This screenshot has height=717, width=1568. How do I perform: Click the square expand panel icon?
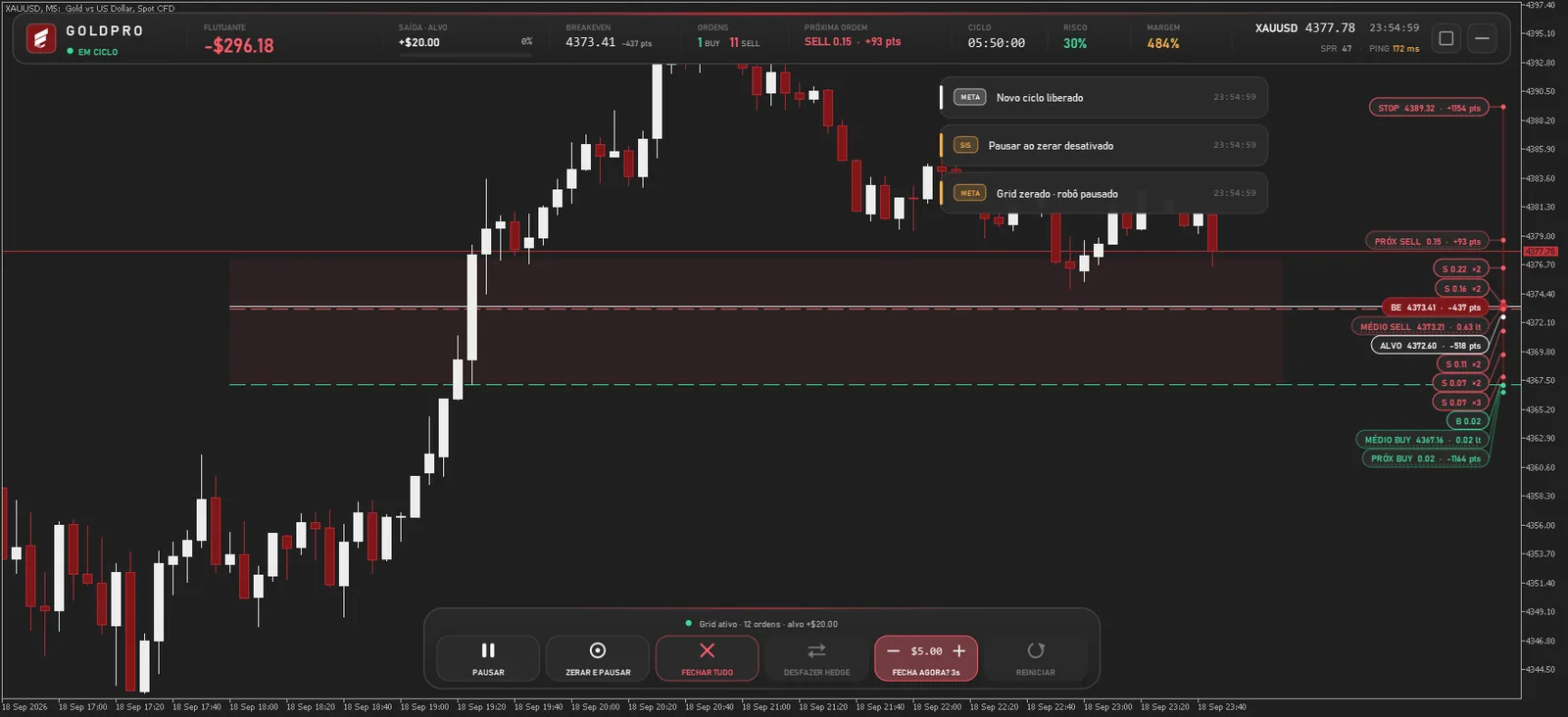tap(1446, 38)
